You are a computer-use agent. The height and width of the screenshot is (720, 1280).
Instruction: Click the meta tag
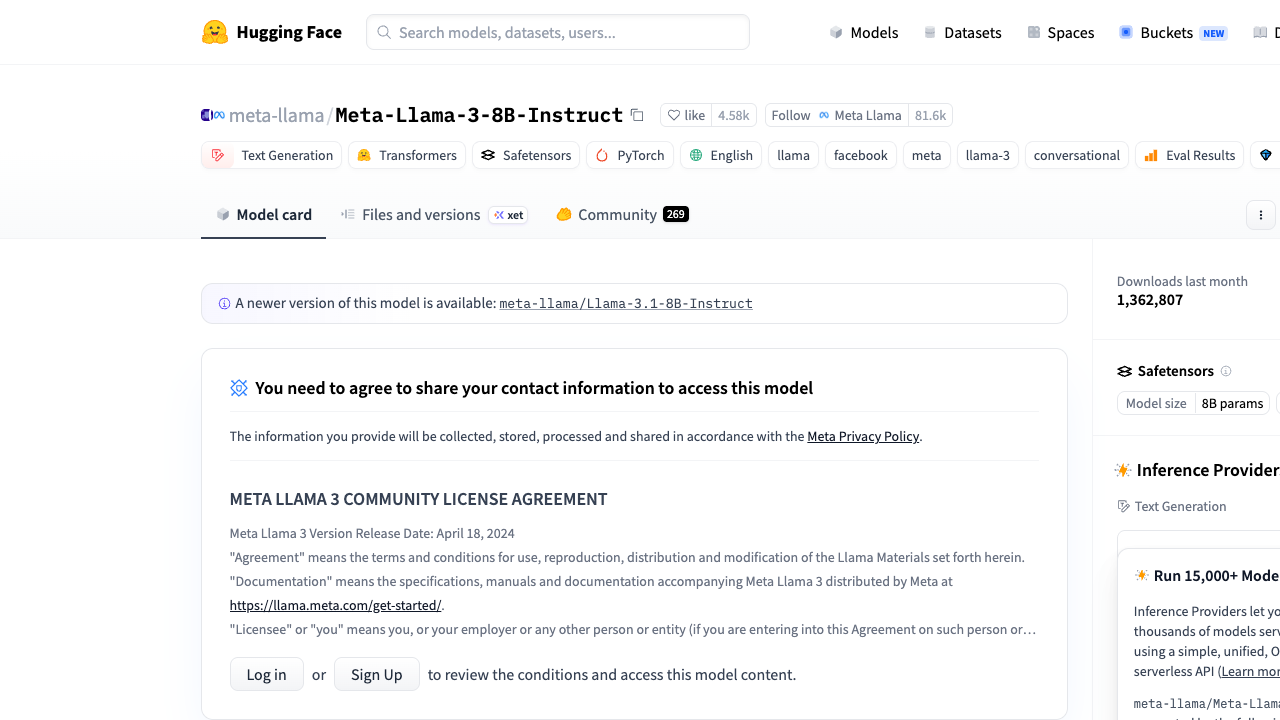927,155
